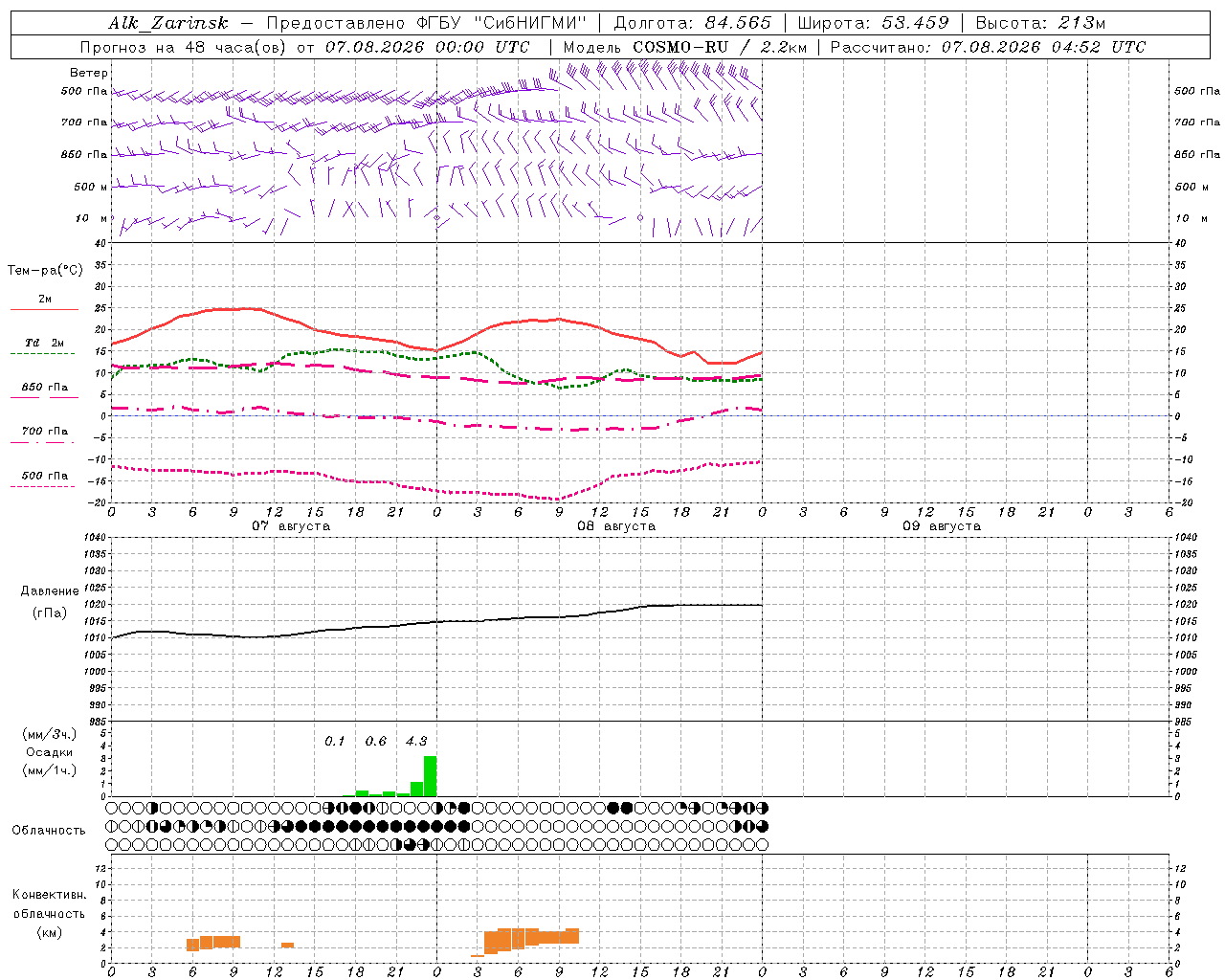Click the 09 августа date label
The width and height of the screenshot is (1225, 980).
click(942, 526)
